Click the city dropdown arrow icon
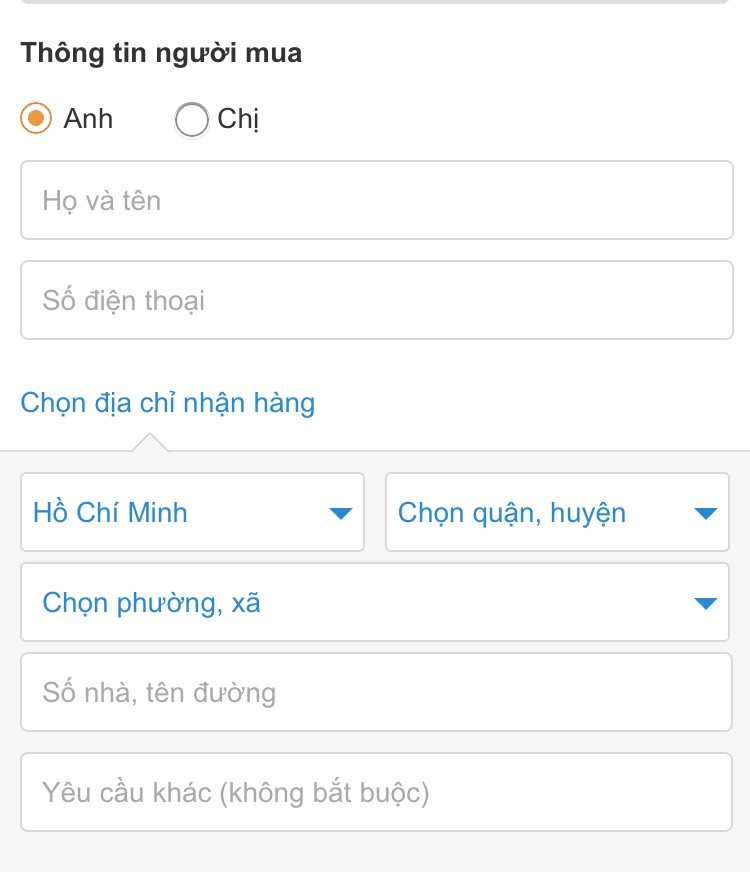The image size is (750, 893). (341, 513)
